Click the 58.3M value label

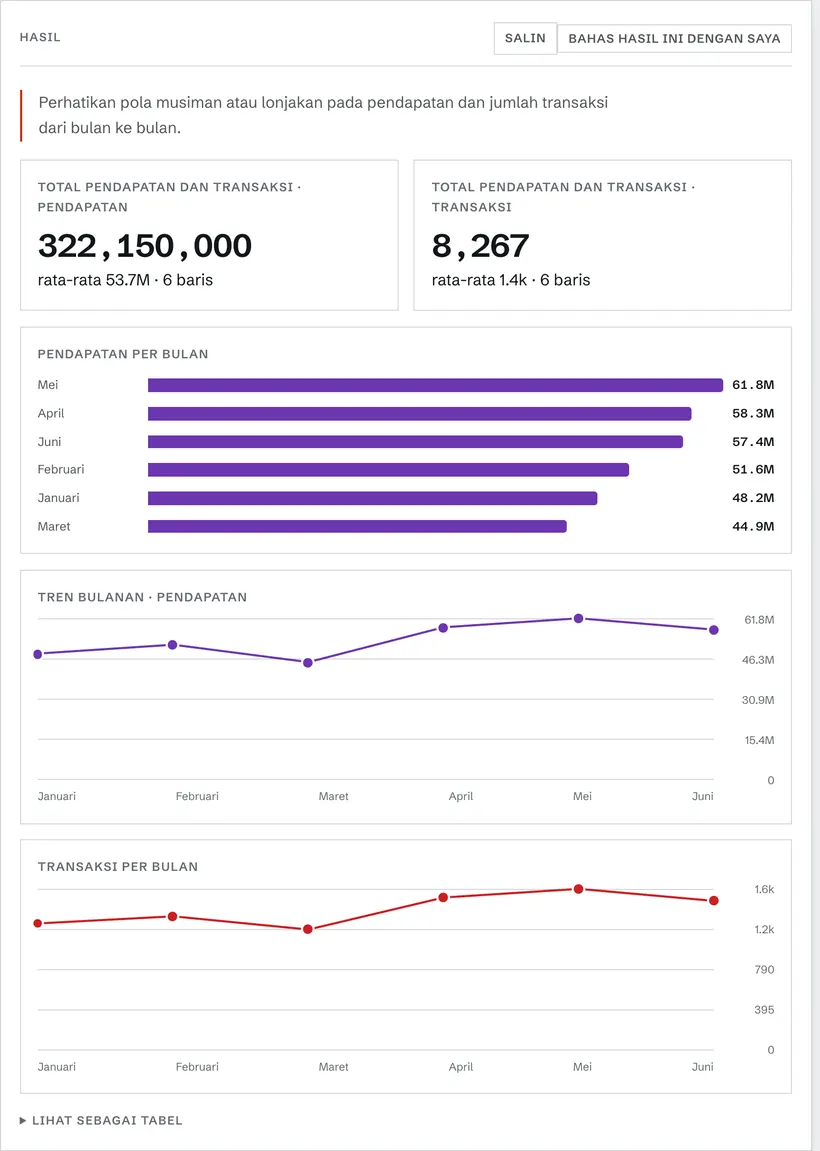point(753,413)
